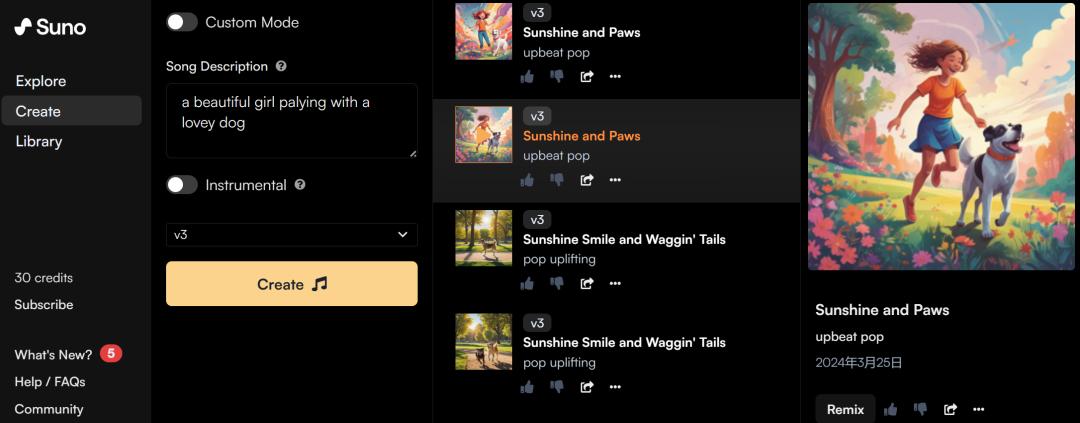This screenshot has width=1080, height=423.
Task: Like the highlighted Sunshine and Paws song
Action: tap(527, 180)
